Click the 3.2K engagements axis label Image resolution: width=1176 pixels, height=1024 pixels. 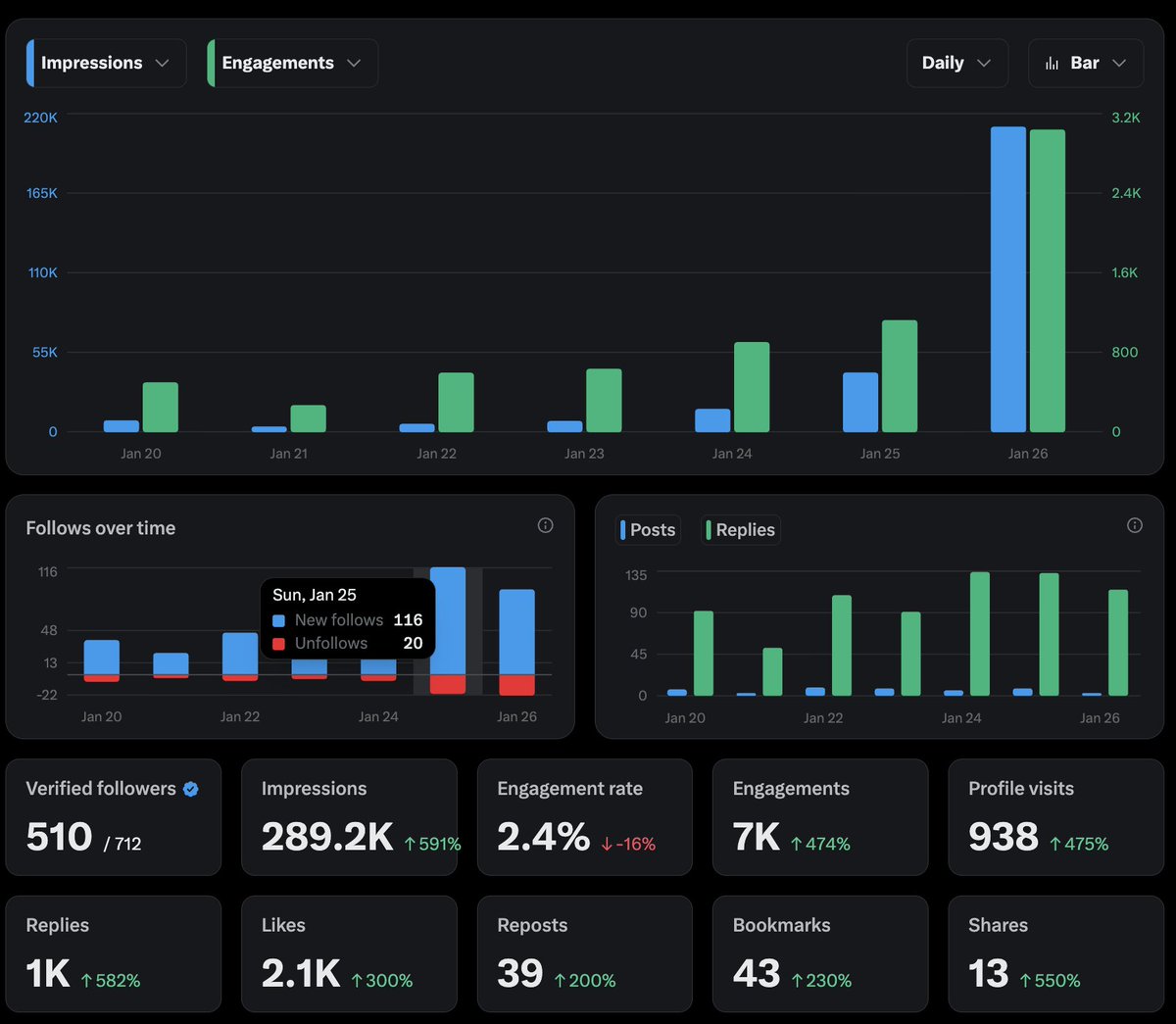[x=1126, y=118]
